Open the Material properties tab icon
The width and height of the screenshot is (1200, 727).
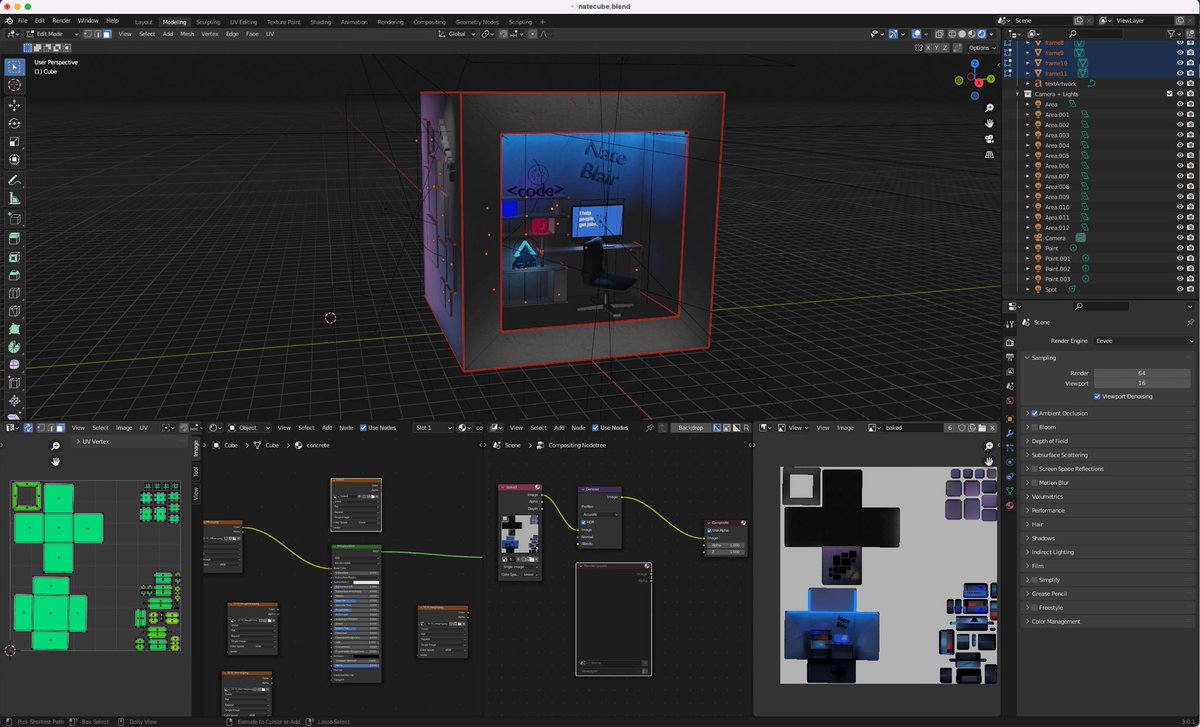(x=1010, y=505)
